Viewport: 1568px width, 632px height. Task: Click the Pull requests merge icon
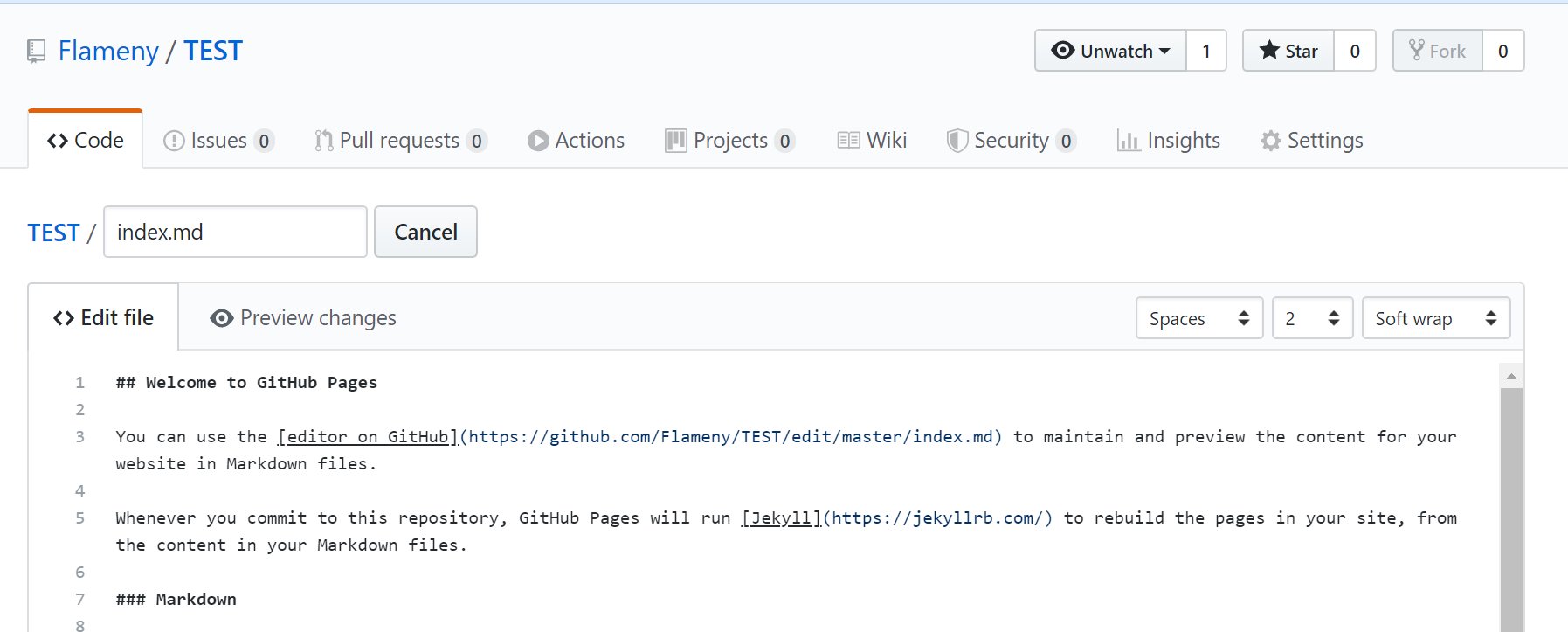click(324, 141)
